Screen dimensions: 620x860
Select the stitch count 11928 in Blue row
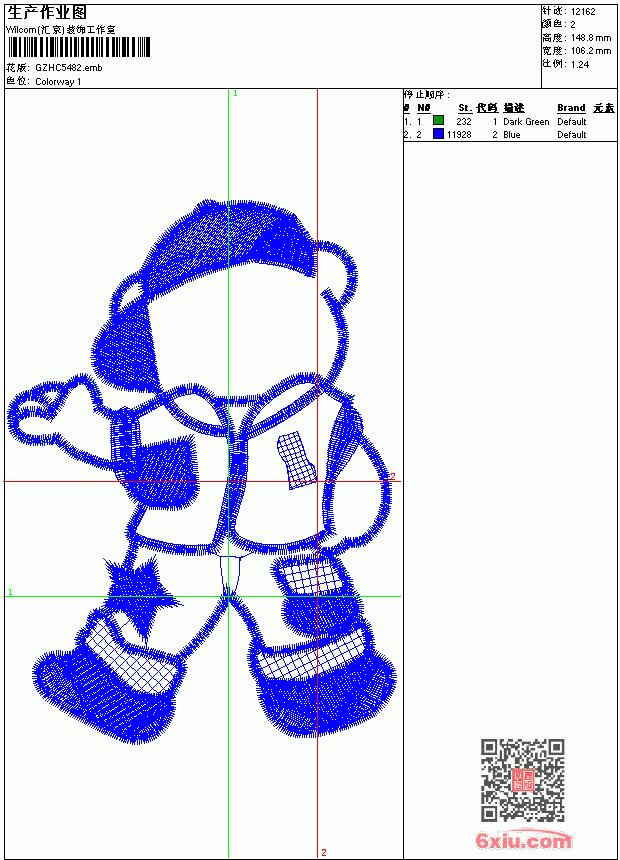tap(459, 135)
